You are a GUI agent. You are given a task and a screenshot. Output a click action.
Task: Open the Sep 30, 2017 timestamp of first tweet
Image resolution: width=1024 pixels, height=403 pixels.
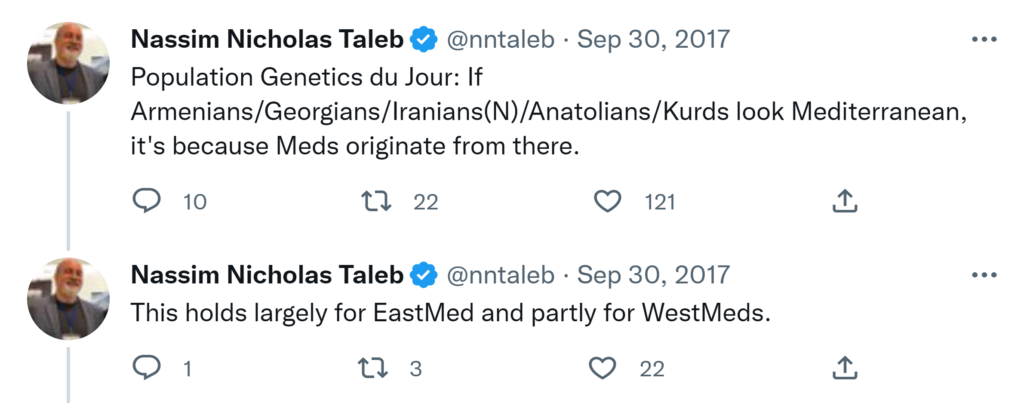point(654,40)
